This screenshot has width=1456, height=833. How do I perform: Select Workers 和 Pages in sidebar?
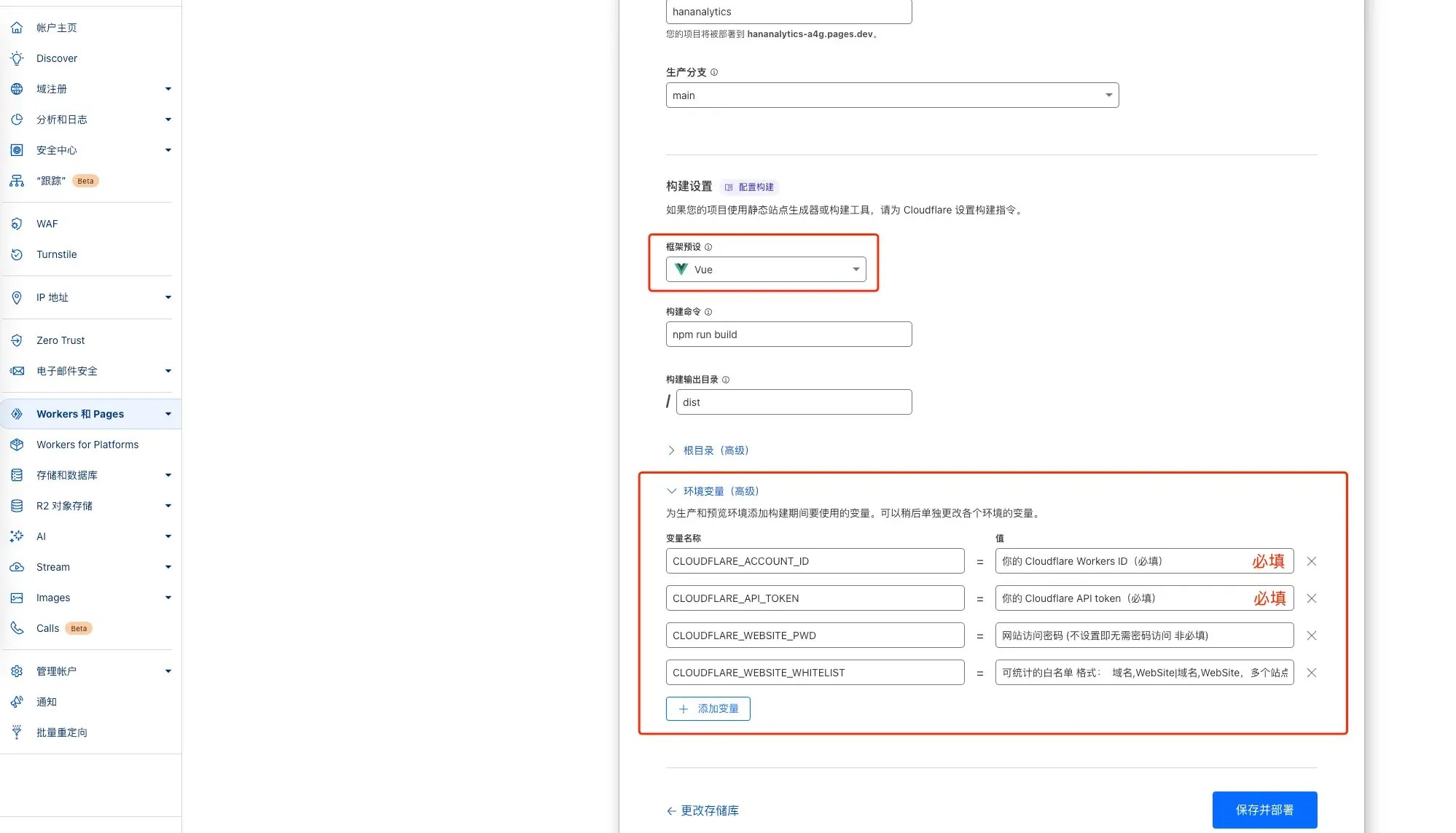pyautogui.click(x=80, y=414)
